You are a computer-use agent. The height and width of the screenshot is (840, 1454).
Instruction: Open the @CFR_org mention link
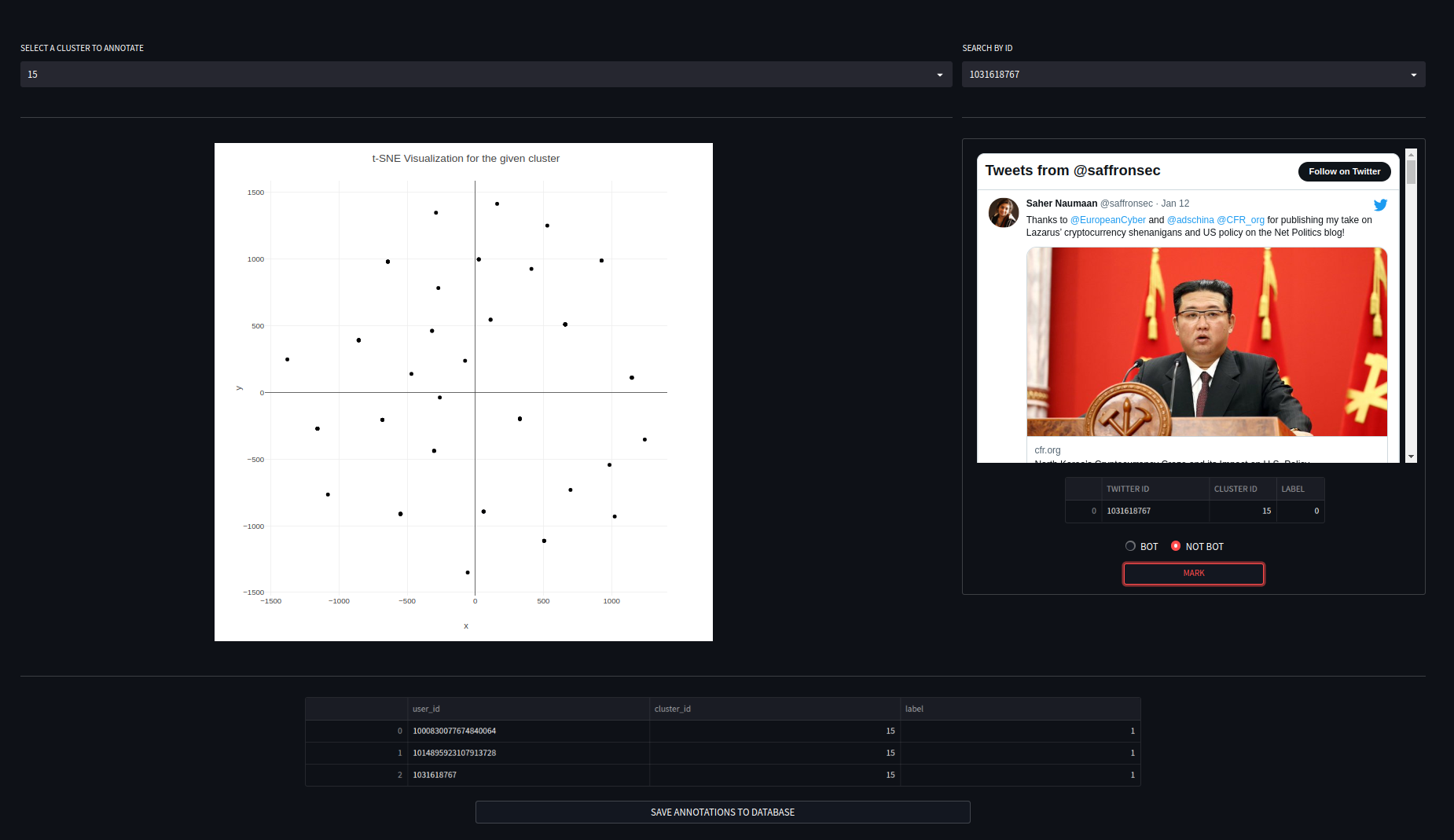tap(1240, 220)
